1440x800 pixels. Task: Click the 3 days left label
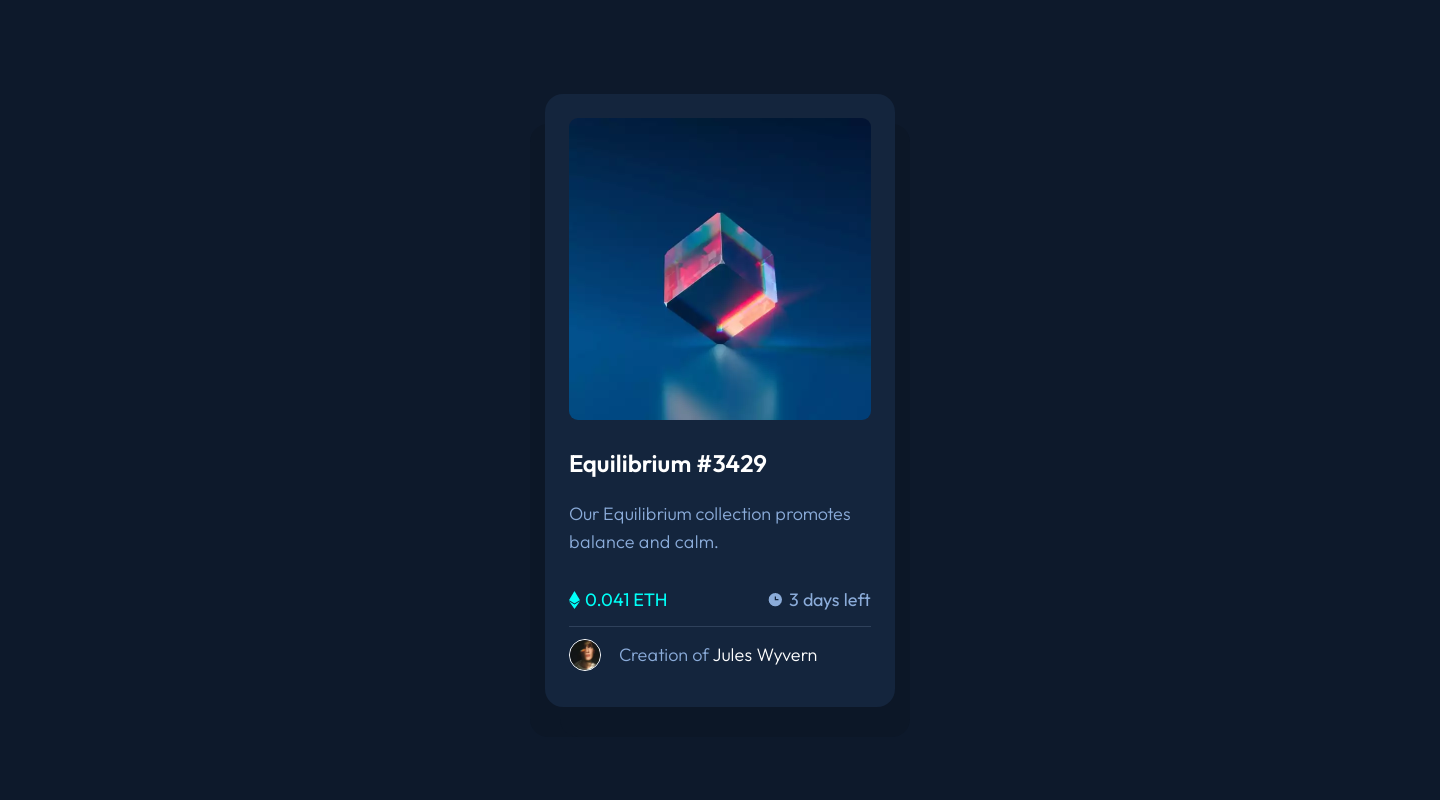[829, 600]
